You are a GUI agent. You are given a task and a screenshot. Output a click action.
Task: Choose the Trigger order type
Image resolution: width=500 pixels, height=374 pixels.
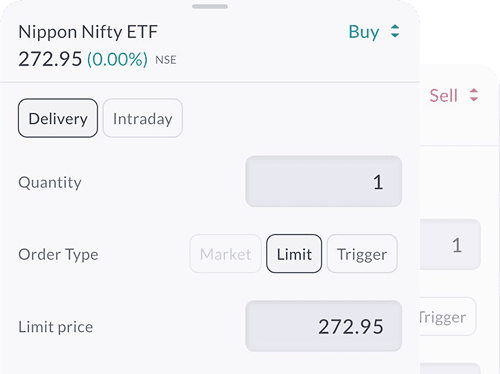(x=362, y=254)
